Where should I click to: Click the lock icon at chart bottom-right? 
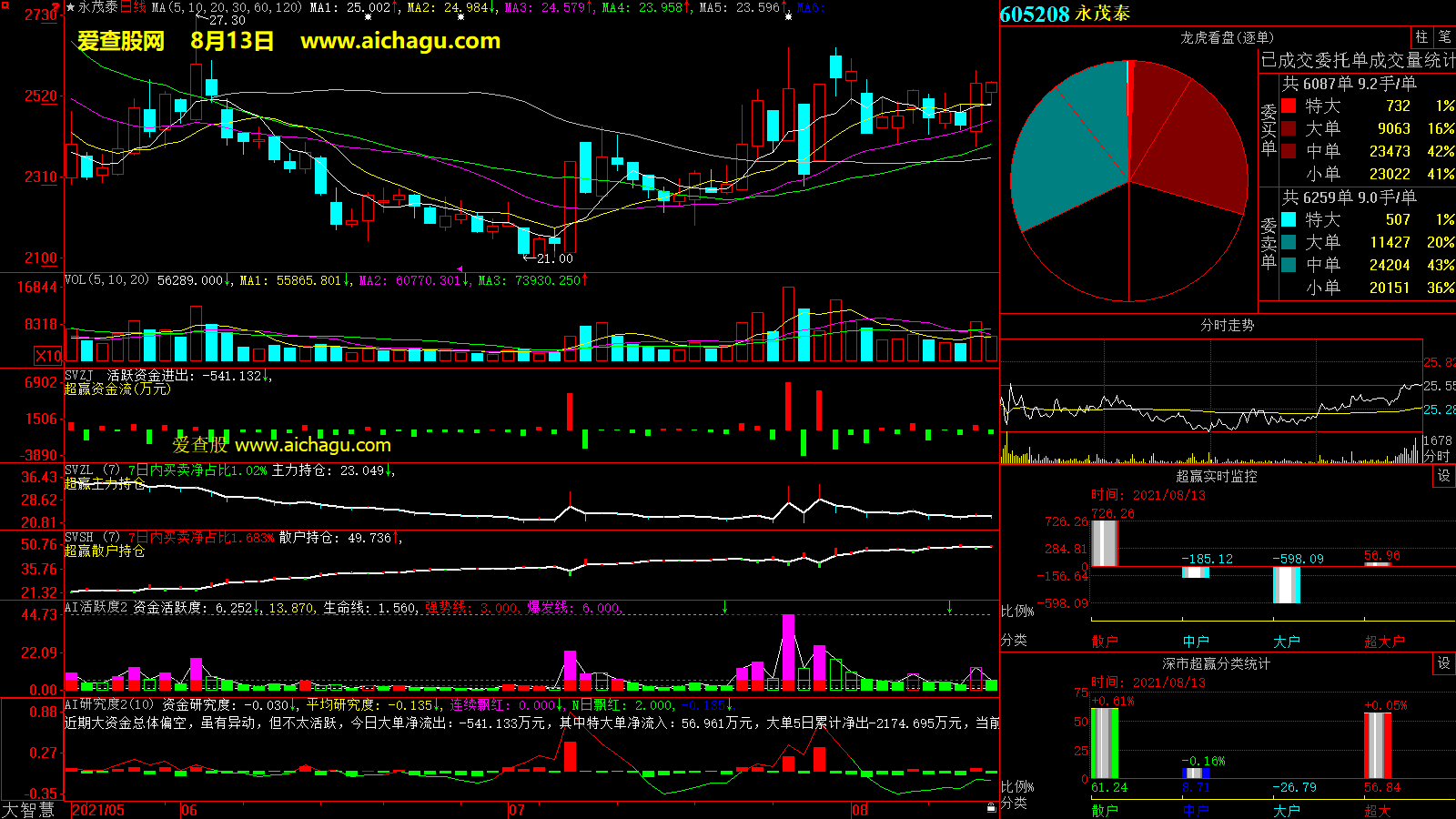pos(991,807)
